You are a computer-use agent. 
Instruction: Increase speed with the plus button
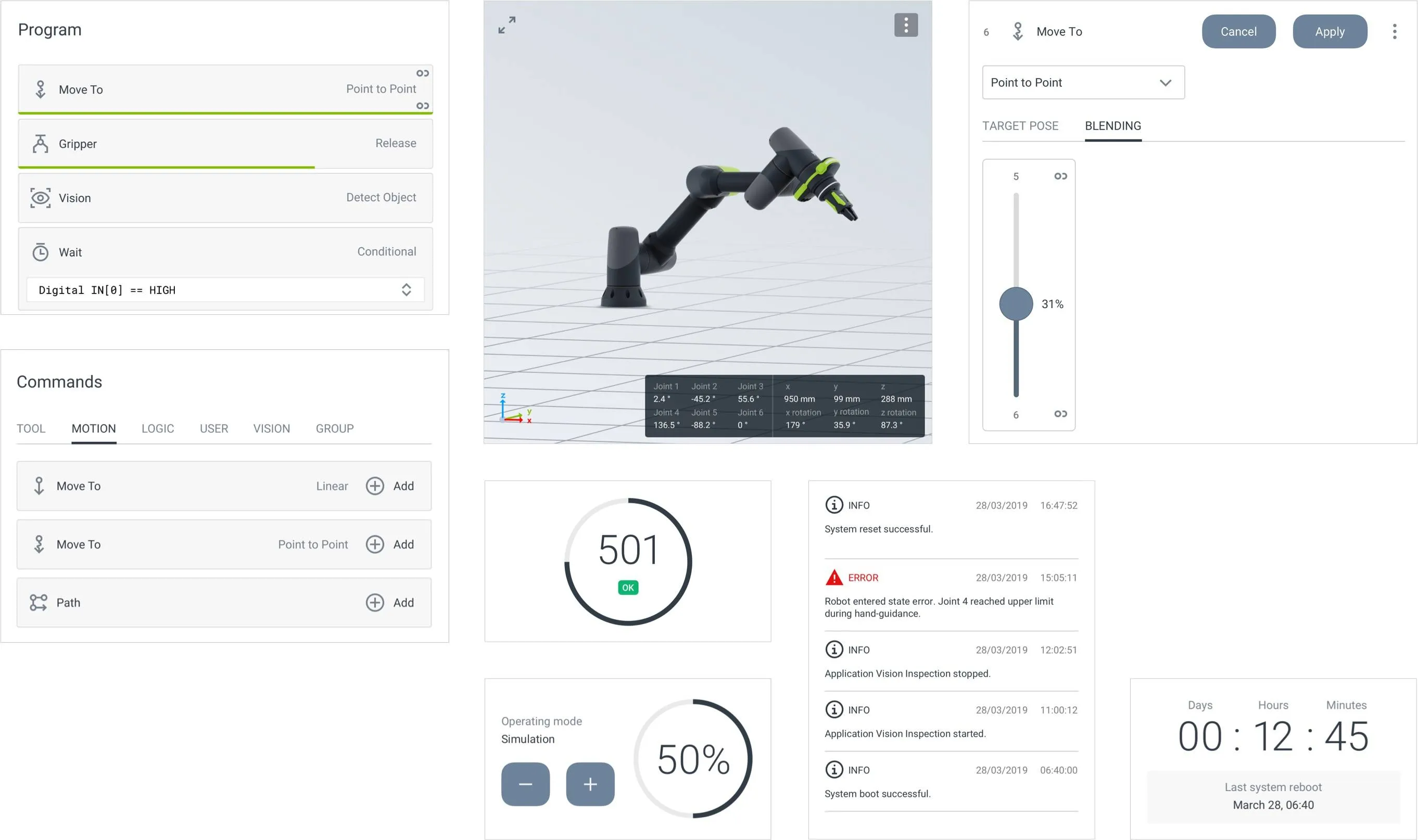(590, 784)
